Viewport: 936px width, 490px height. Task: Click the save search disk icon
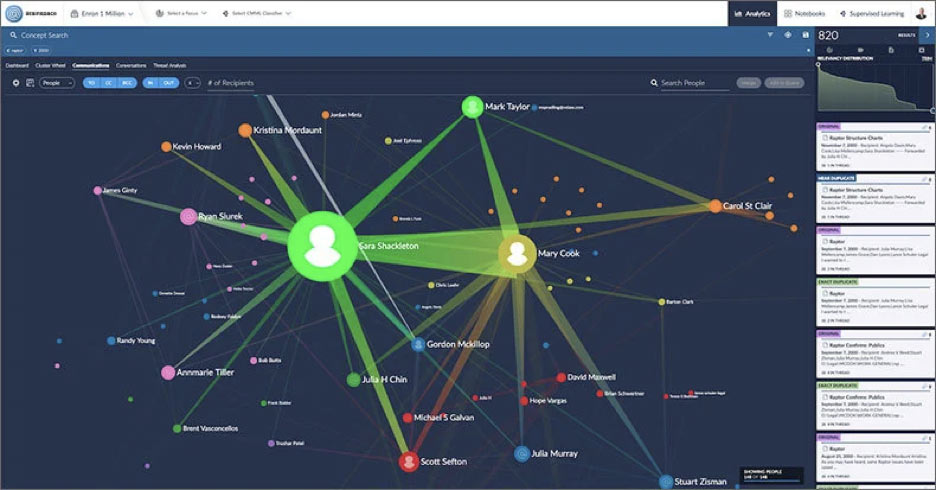[x=805, y=35]
